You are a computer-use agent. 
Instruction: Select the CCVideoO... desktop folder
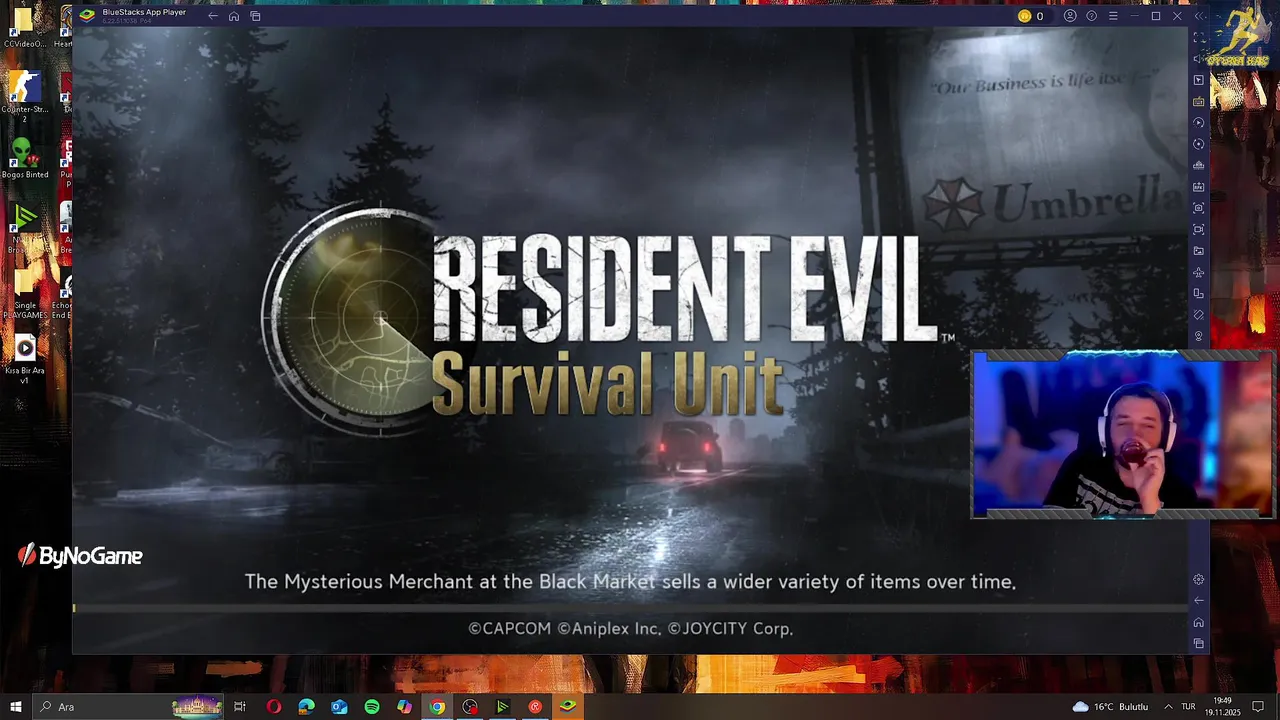pyautogui.click(x=25, y=28)
